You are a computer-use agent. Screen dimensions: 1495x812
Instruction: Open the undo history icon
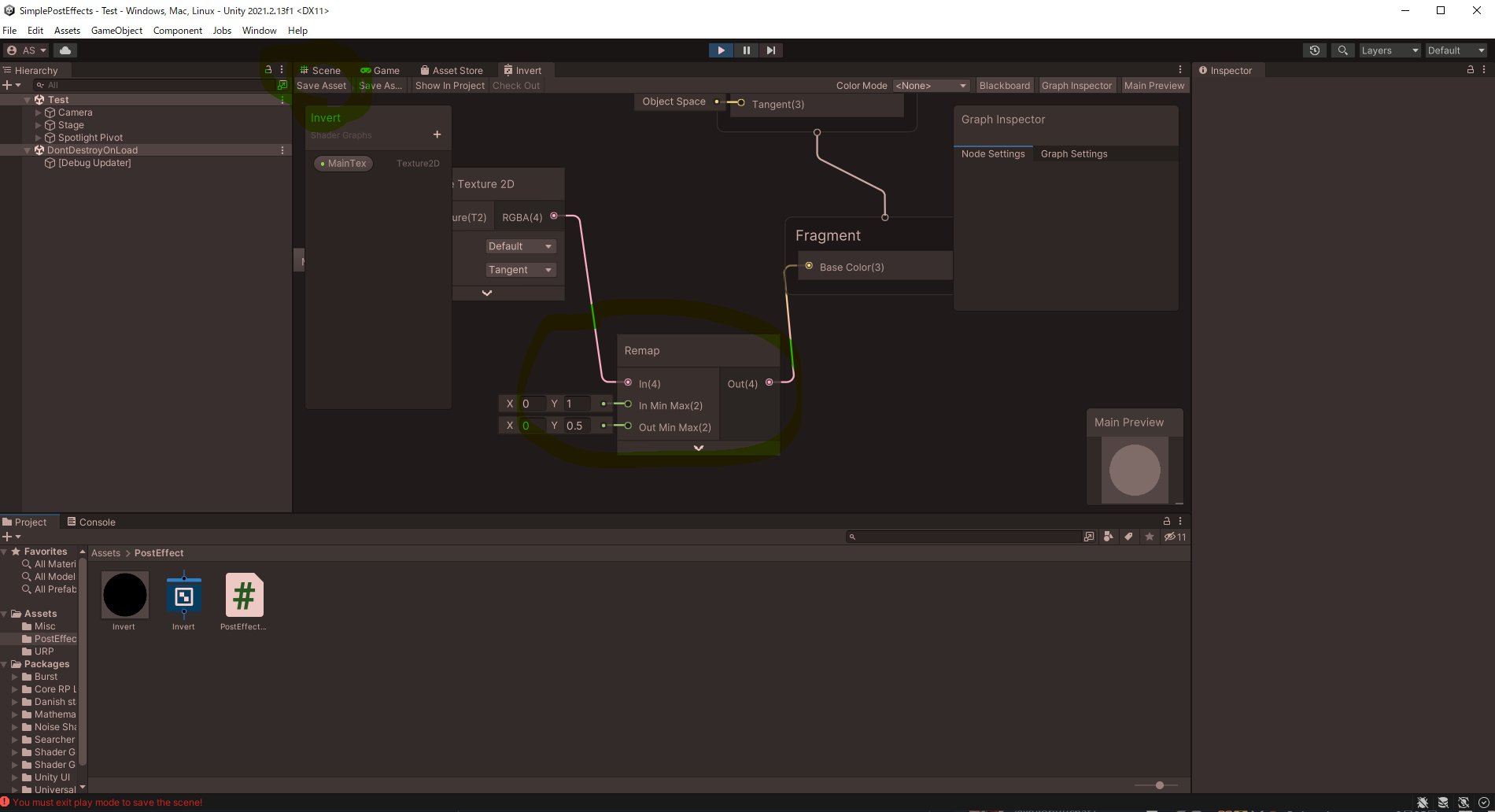tap(1314, 50)
